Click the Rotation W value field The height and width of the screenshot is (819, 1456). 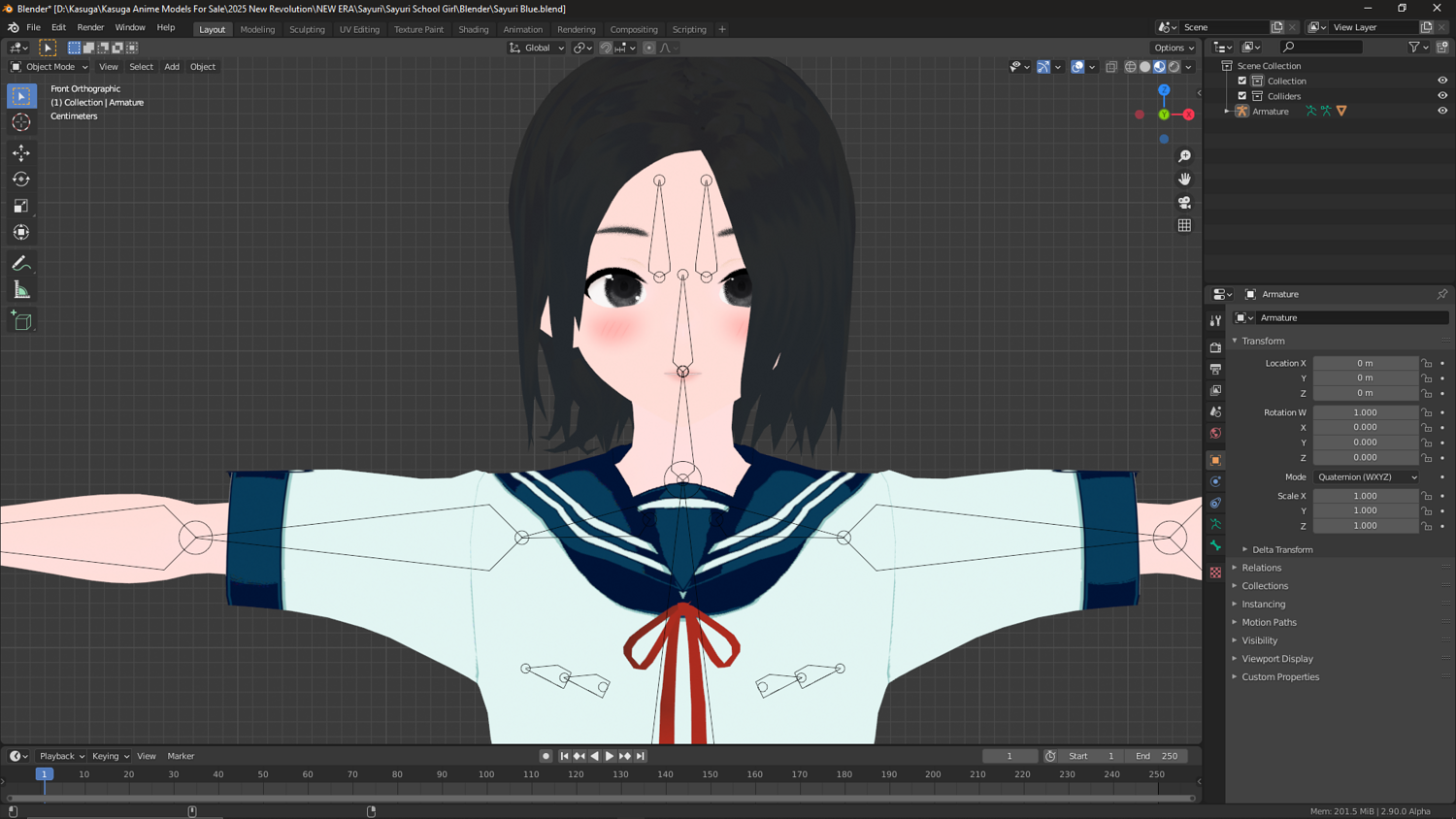coord(1366,412)
